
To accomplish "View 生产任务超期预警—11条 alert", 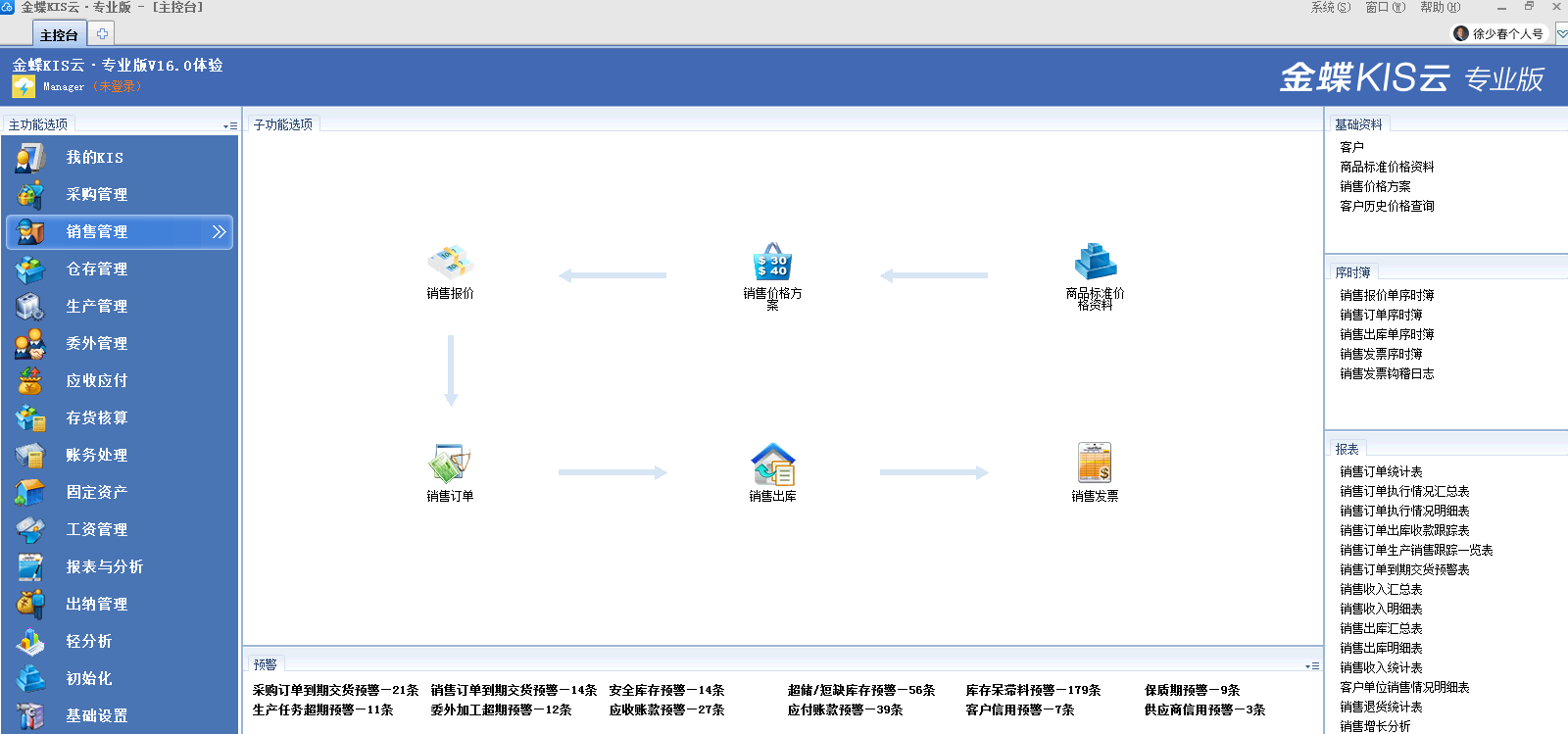I will (x=322, y=710).
